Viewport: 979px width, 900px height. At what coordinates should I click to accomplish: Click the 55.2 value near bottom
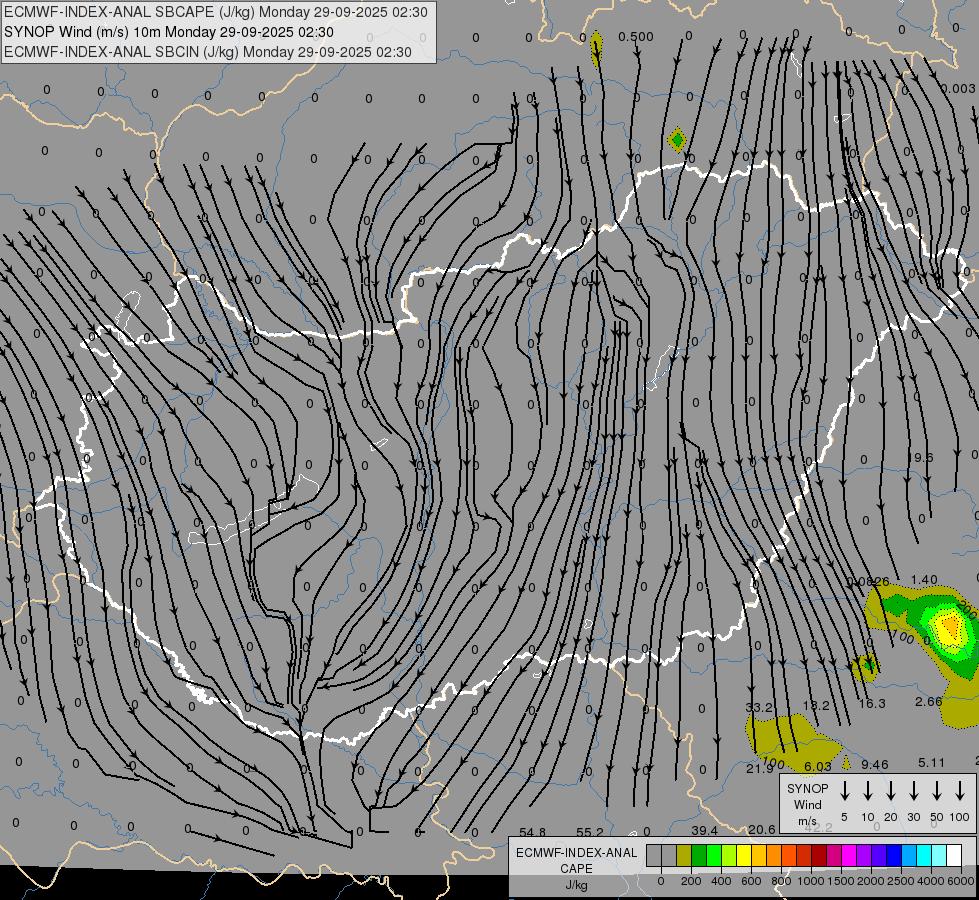[589, 833]
